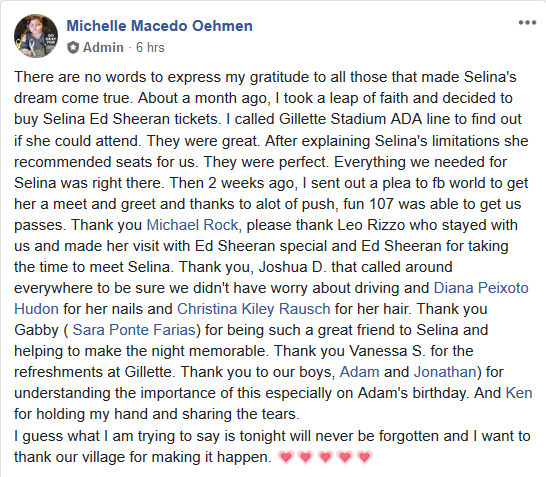This screenshot has height=477, width=546.
Task: Click the Diana Peixoto tagged name
Action: [481, 288]
